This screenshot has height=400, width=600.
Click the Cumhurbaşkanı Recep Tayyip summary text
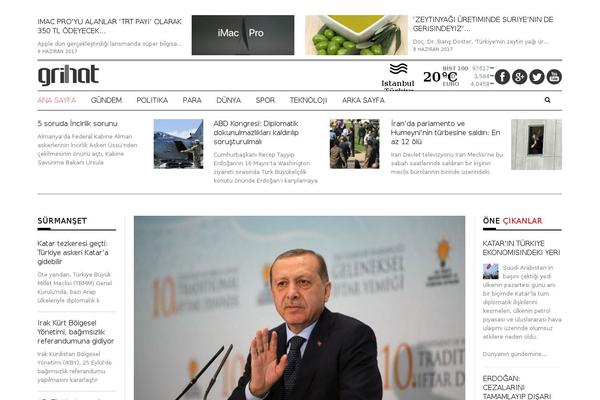266,167
